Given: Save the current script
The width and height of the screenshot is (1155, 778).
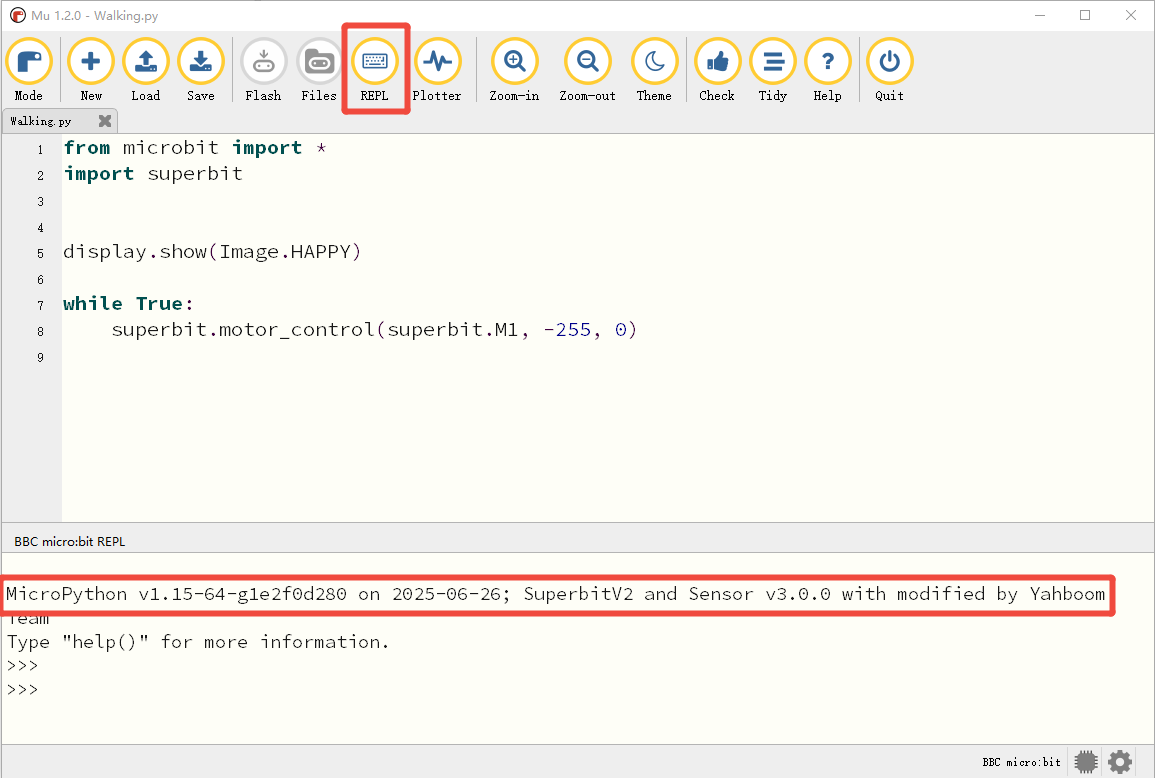Looking at the screenshot, I should pos(200,70).
